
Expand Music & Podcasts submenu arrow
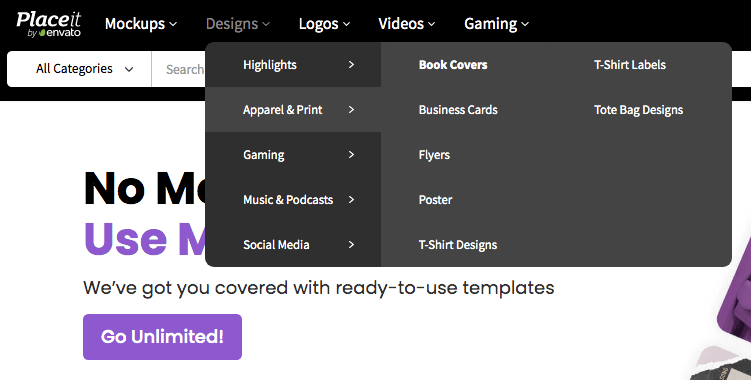click(x=351, y=200)
